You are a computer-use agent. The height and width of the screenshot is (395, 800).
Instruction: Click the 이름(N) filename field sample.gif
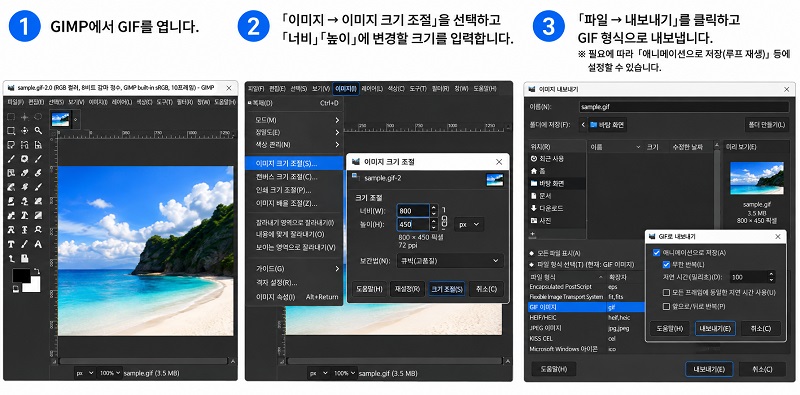[x=684, y=107]
